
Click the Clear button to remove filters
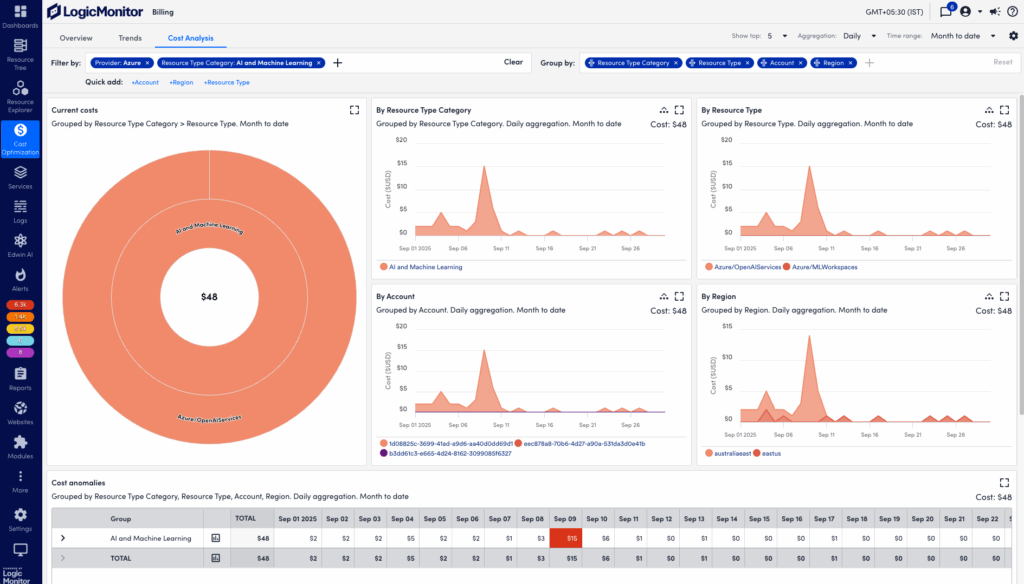tap(512, 62)
